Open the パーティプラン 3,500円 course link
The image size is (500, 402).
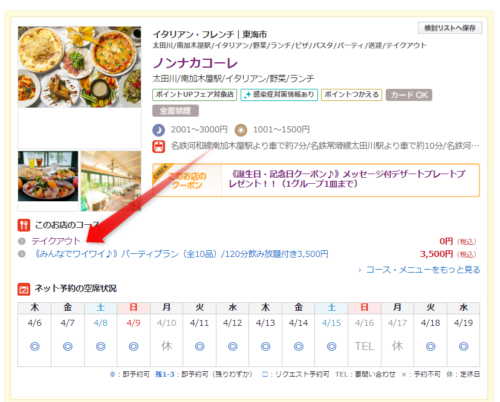click(181, 254)
